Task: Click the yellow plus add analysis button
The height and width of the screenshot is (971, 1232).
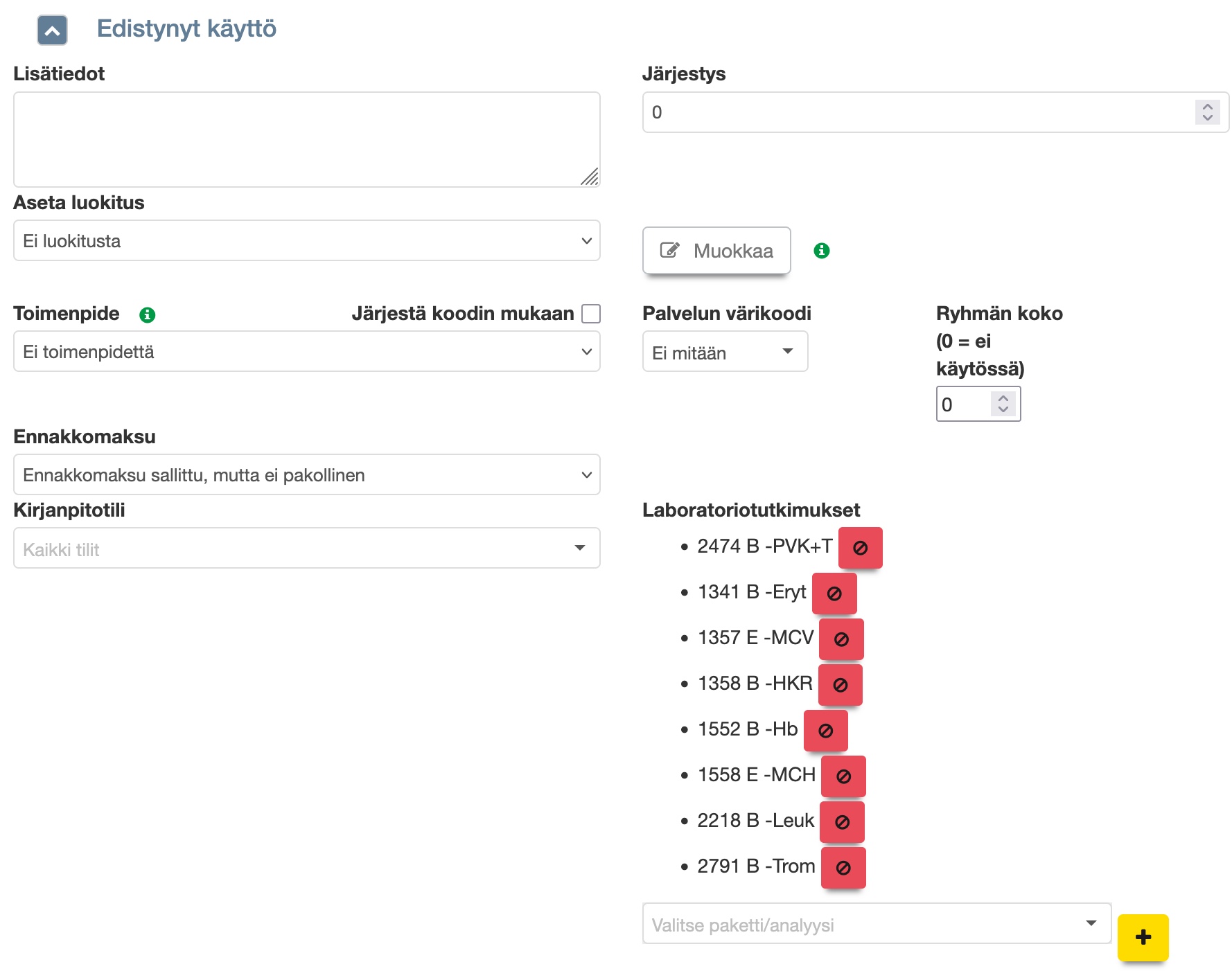Action: click(x=1143, y=937)
